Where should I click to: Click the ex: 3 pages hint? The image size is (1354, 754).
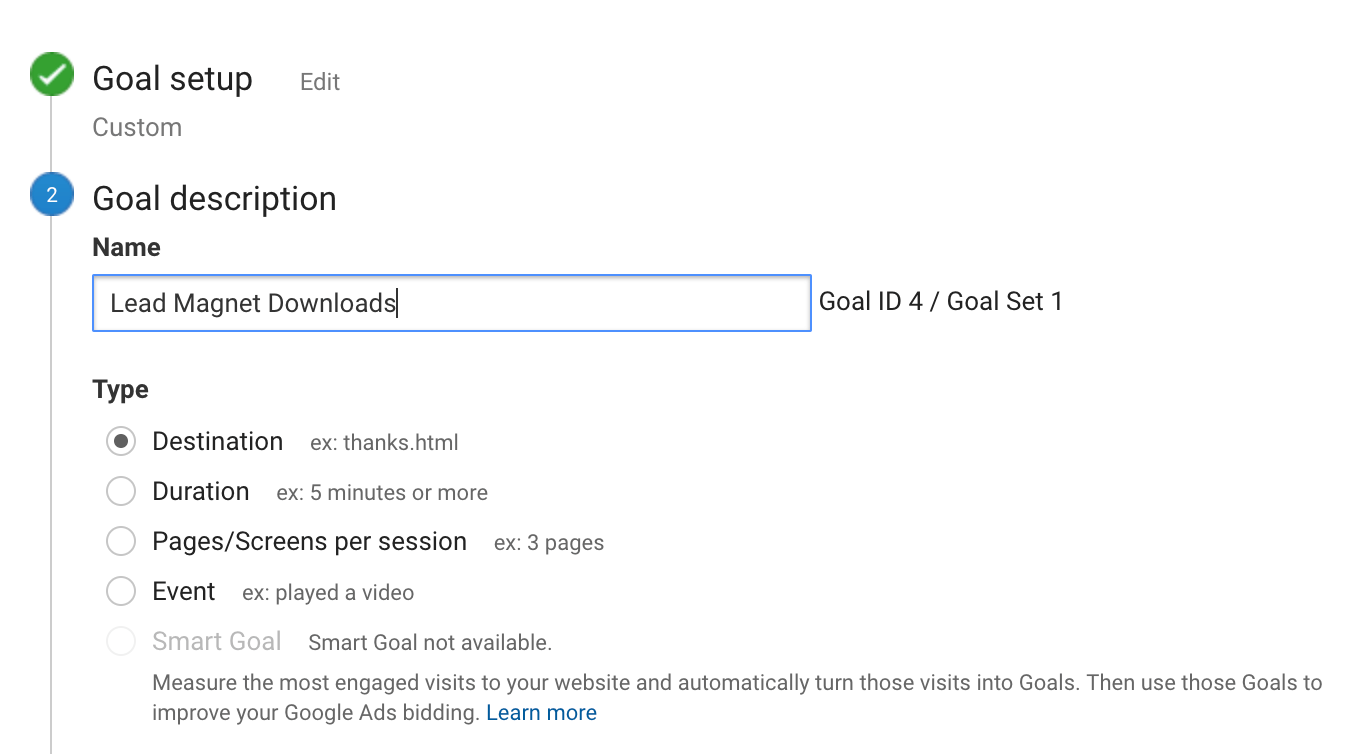tap(549, 543)
